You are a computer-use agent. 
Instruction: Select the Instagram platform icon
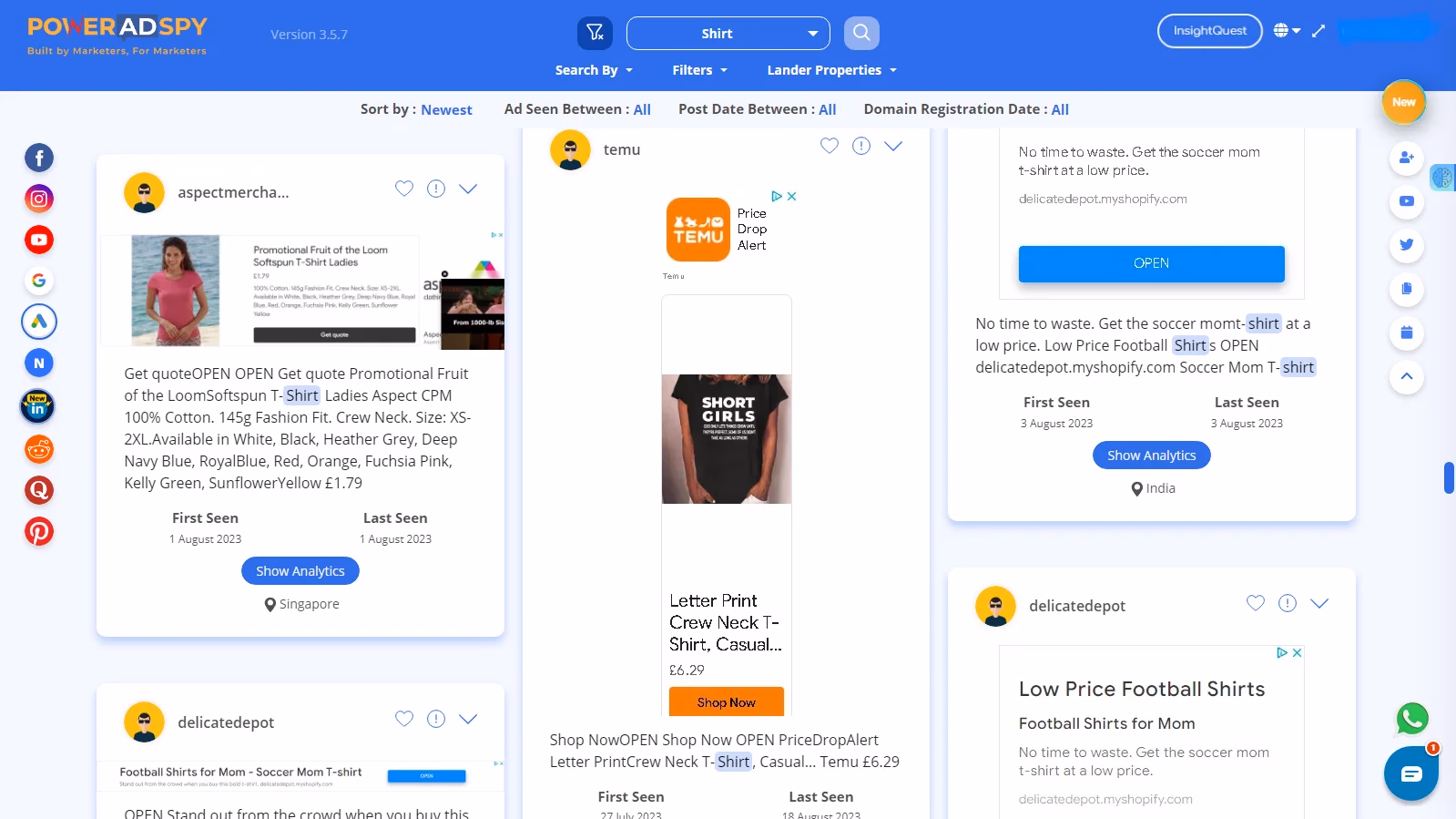(39, 199)
